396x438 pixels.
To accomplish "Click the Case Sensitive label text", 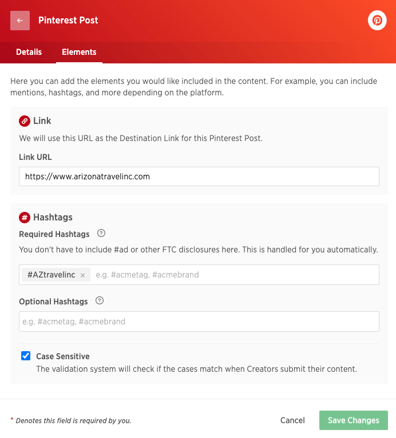I will (x=63, y=356).
